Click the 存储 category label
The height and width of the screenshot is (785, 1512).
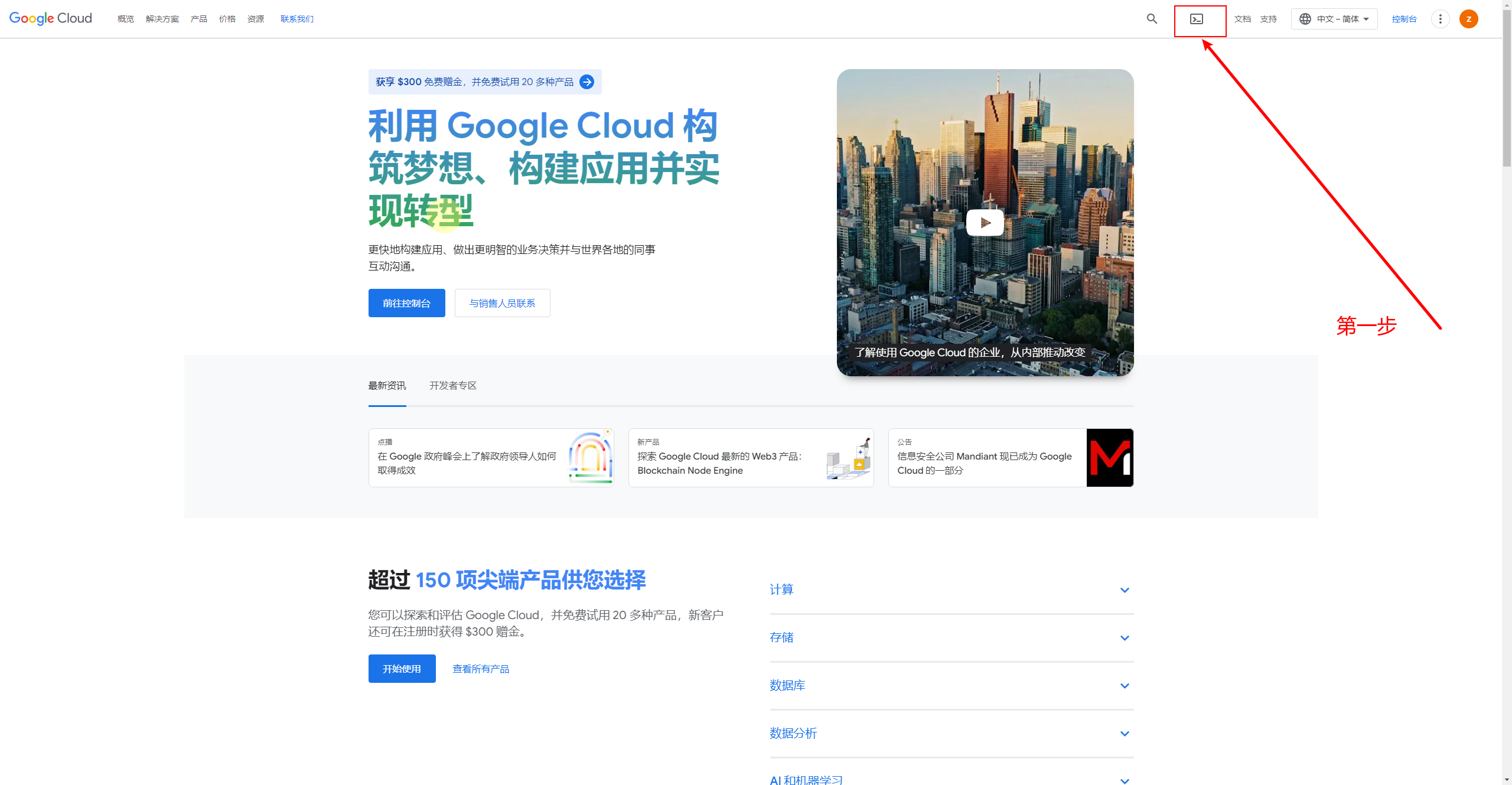[781, 637]
